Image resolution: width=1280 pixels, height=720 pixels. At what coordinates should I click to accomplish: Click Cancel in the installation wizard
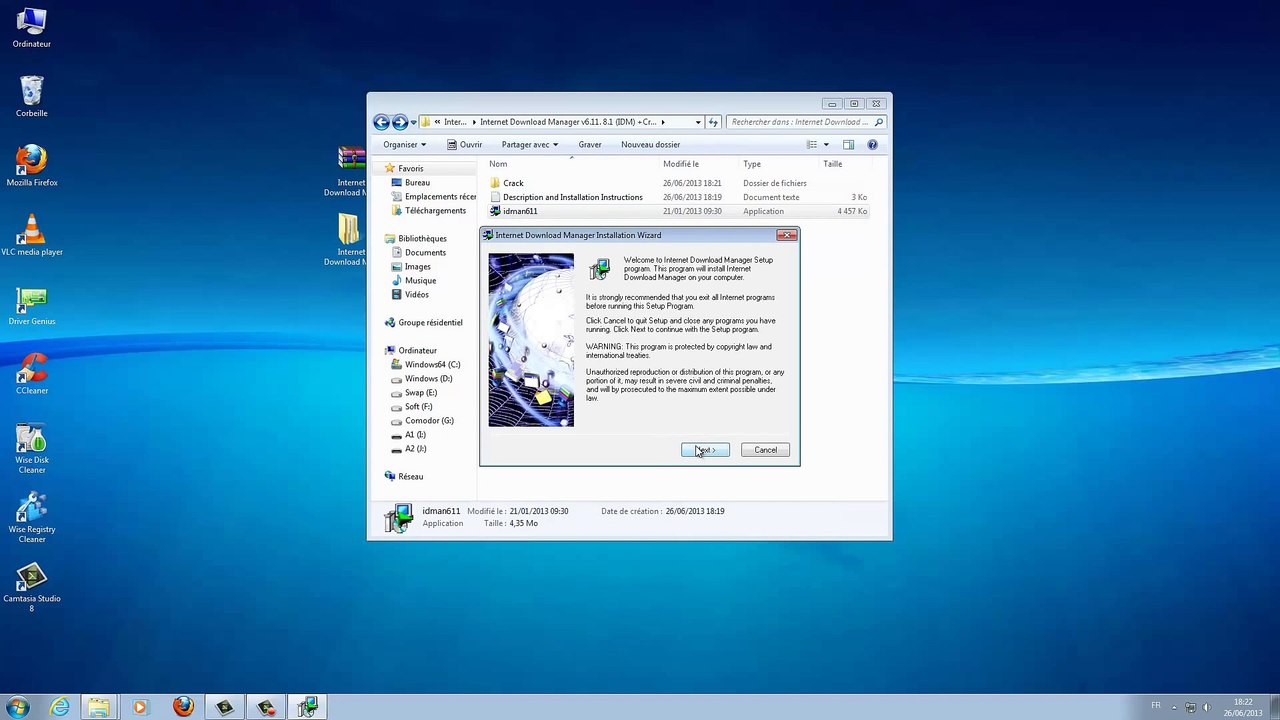[765, 450]
